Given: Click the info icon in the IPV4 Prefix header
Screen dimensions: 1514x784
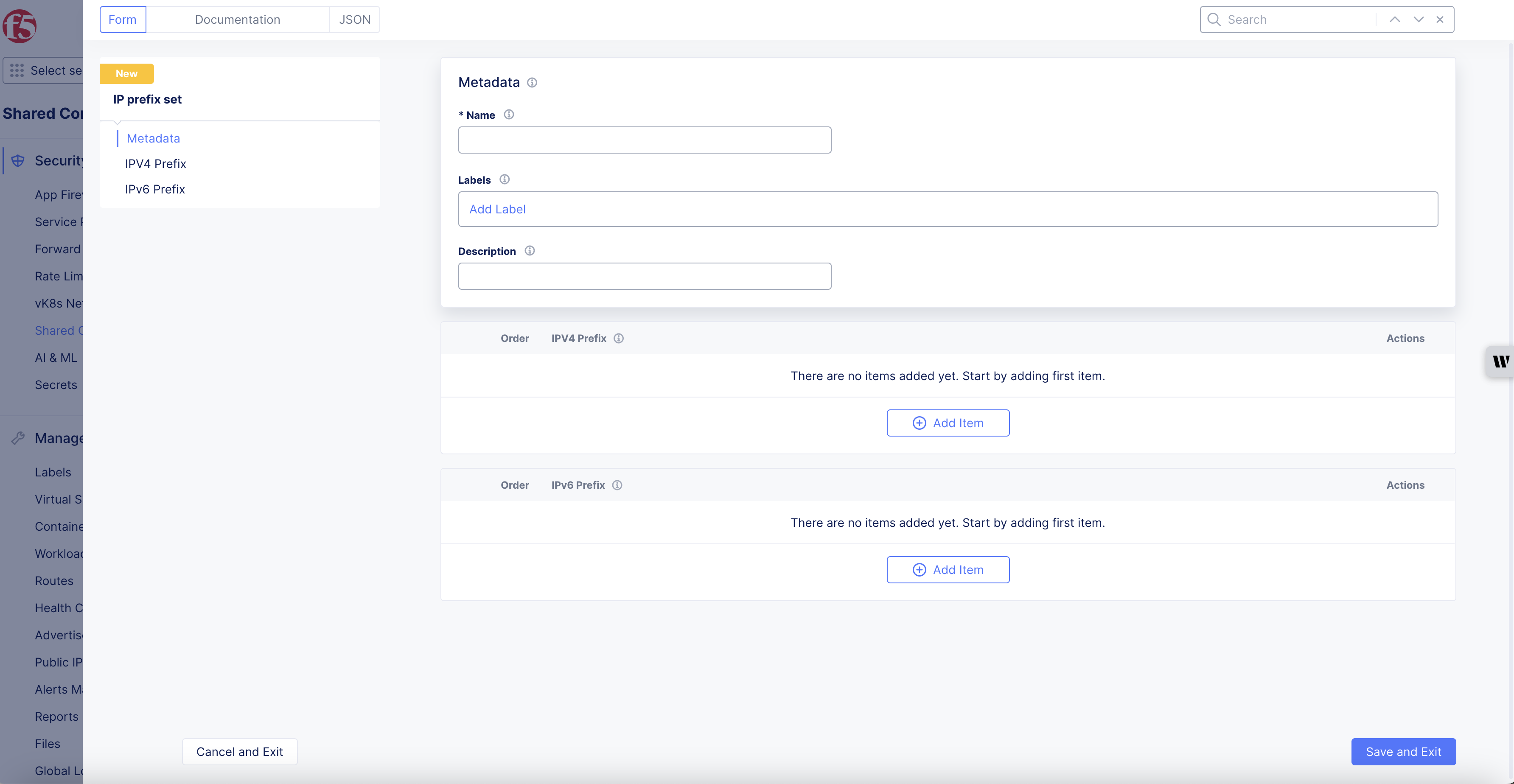Looking at the screenshot, I should point(618,338).
